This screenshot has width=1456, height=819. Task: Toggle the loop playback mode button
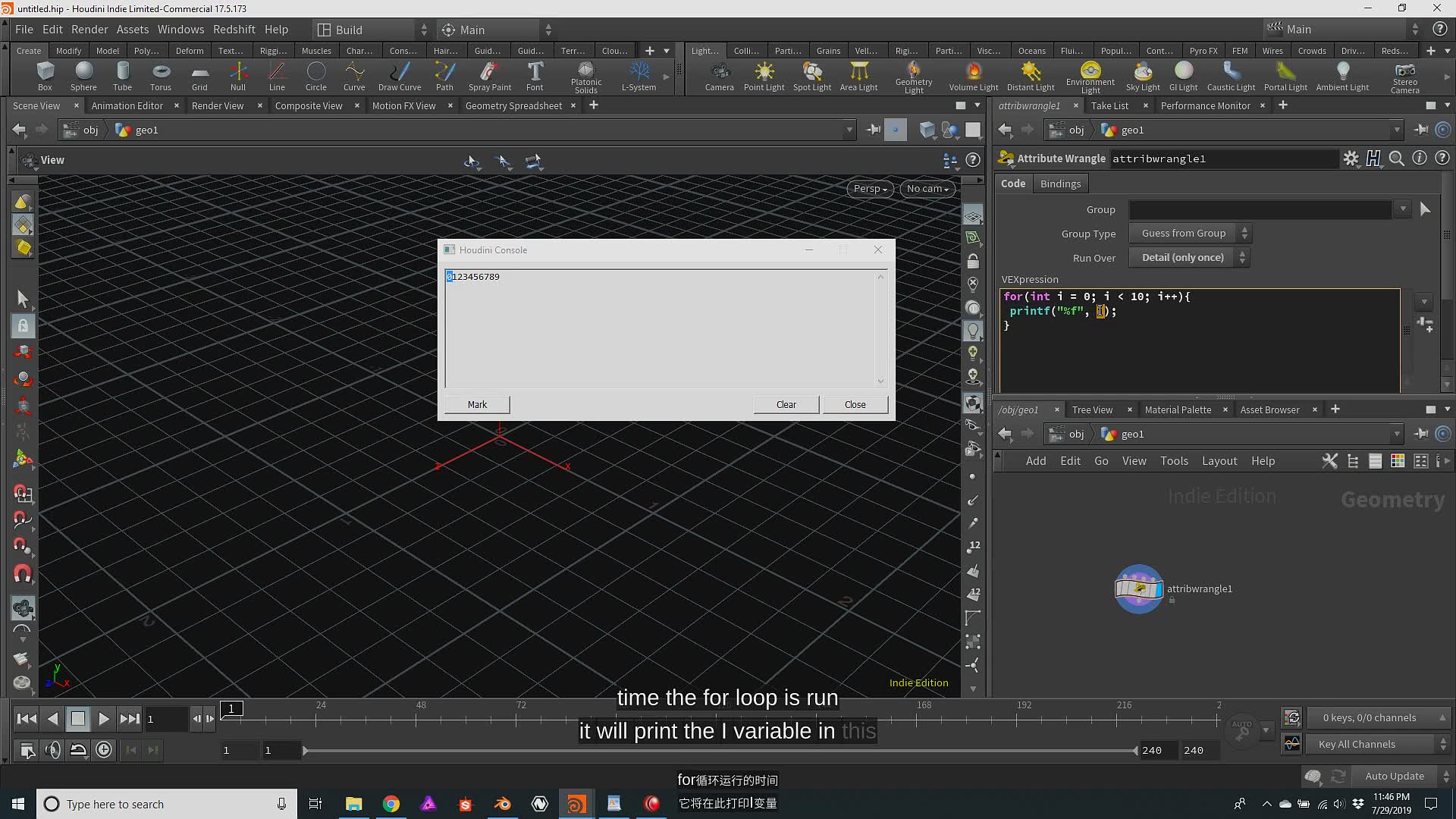(x=78, y=750)
